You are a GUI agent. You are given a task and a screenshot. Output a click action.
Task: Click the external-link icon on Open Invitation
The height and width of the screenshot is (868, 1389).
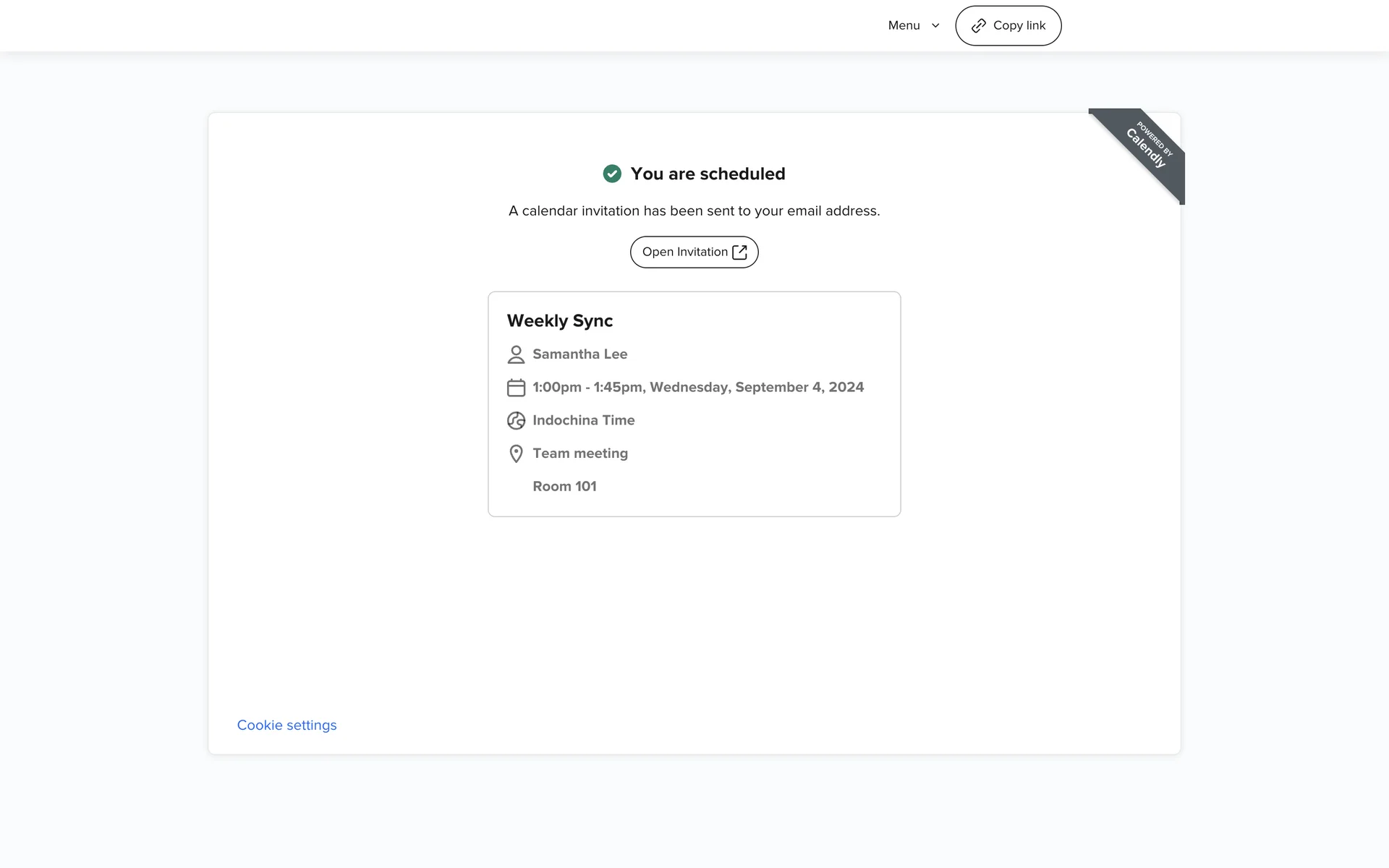[739, 252]
